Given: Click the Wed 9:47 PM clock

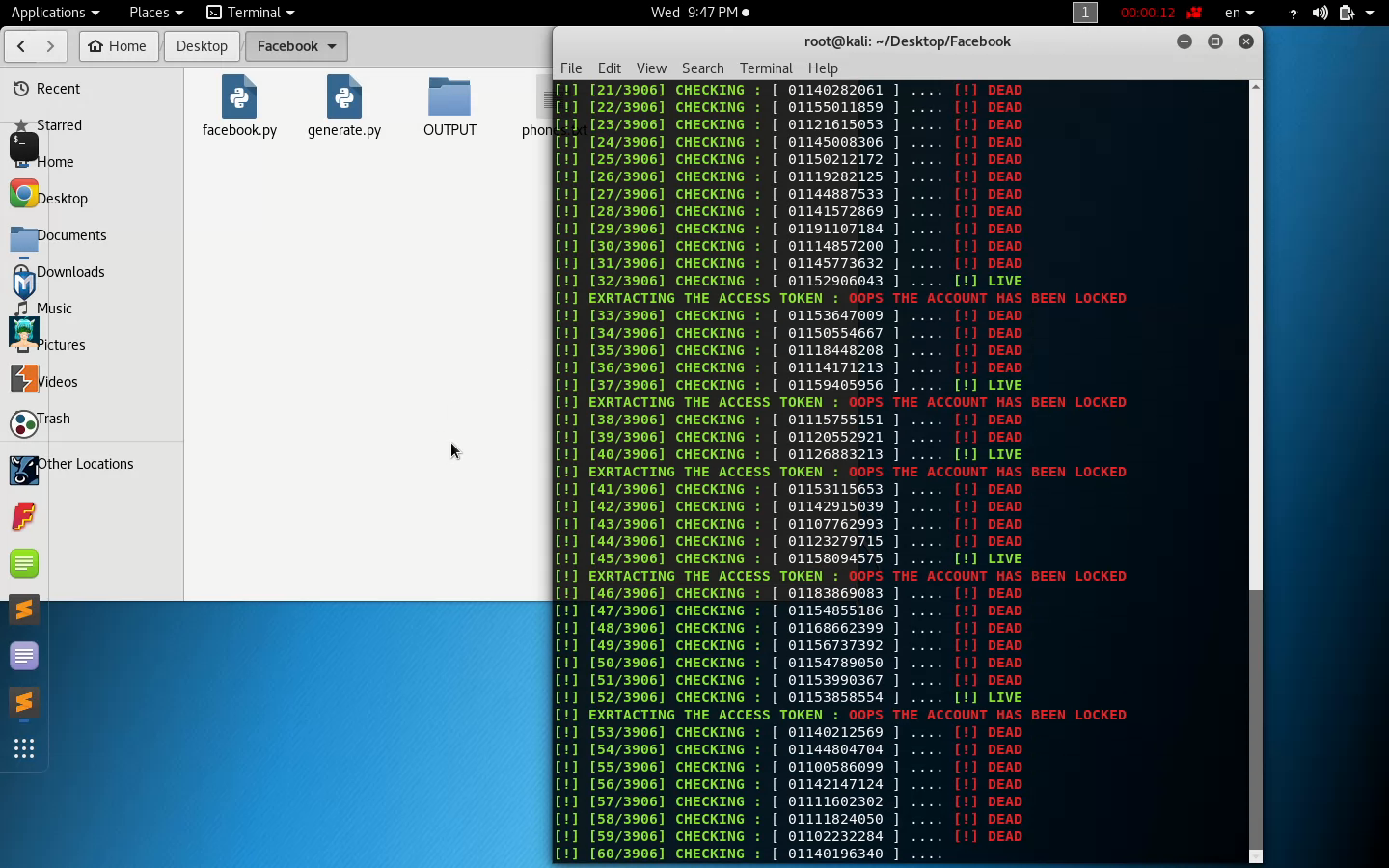Looking at the screenshot, I should (700, 13).
